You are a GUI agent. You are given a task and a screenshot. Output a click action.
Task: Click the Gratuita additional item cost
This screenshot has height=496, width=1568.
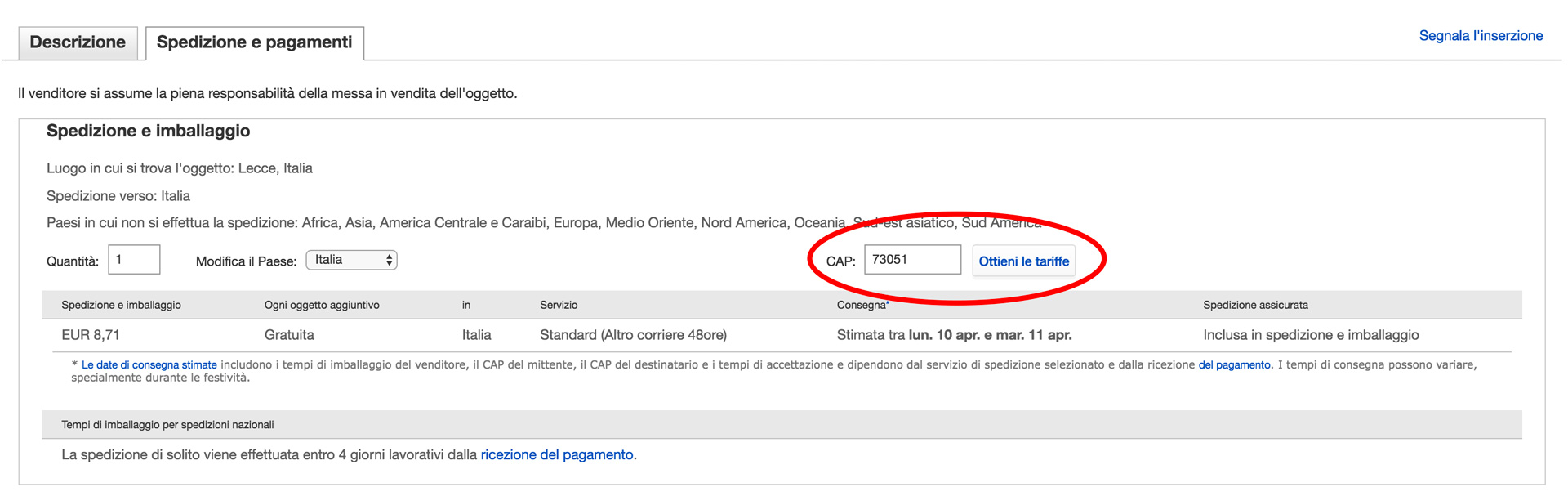click(289, 335)
